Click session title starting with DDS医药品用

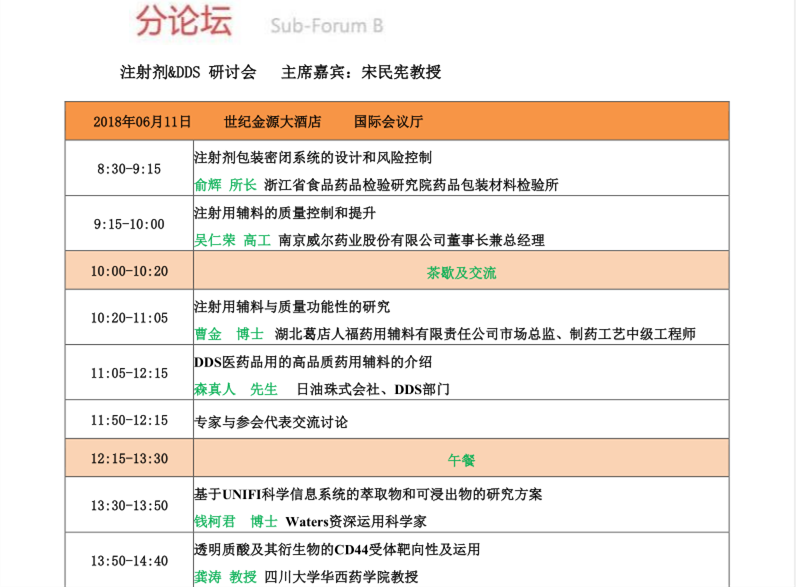click(312, 362)
